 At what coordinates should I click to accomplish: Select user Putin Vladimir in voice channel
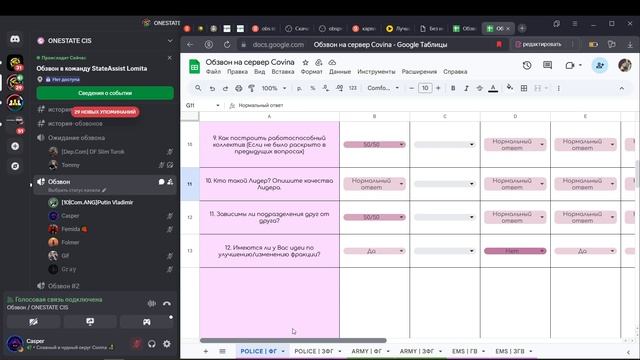point(97,202)
